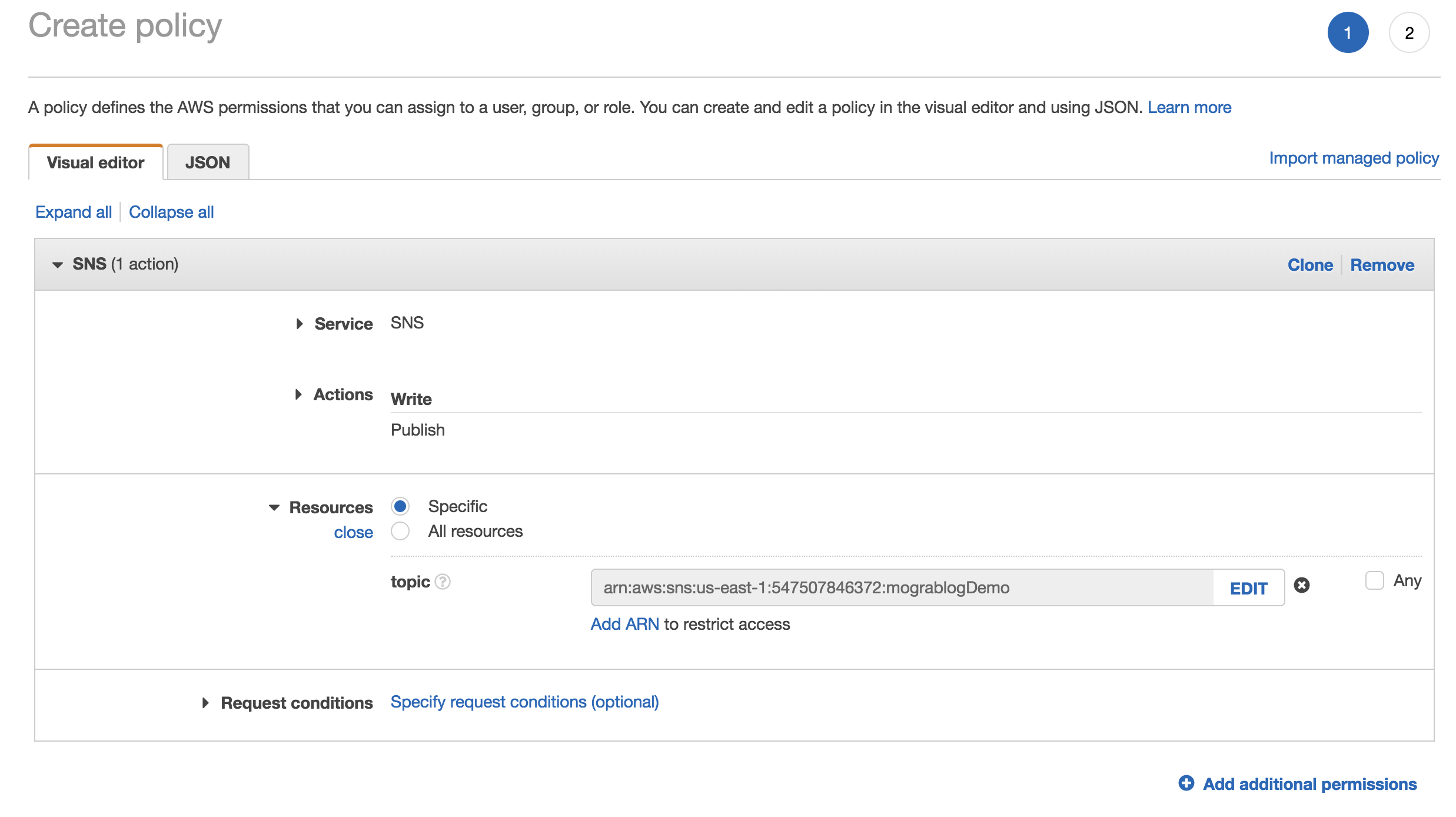Switch to the Visual editor tab
The height and width of the screenshot is (817, 1456).
click(x=95, y=162)
